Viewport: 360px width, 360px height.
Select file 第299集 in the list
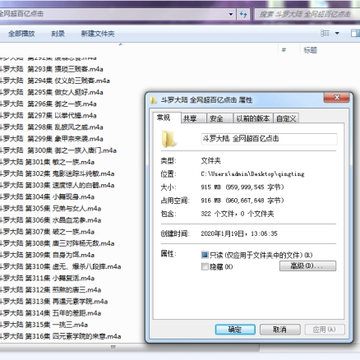pos(51,139)
